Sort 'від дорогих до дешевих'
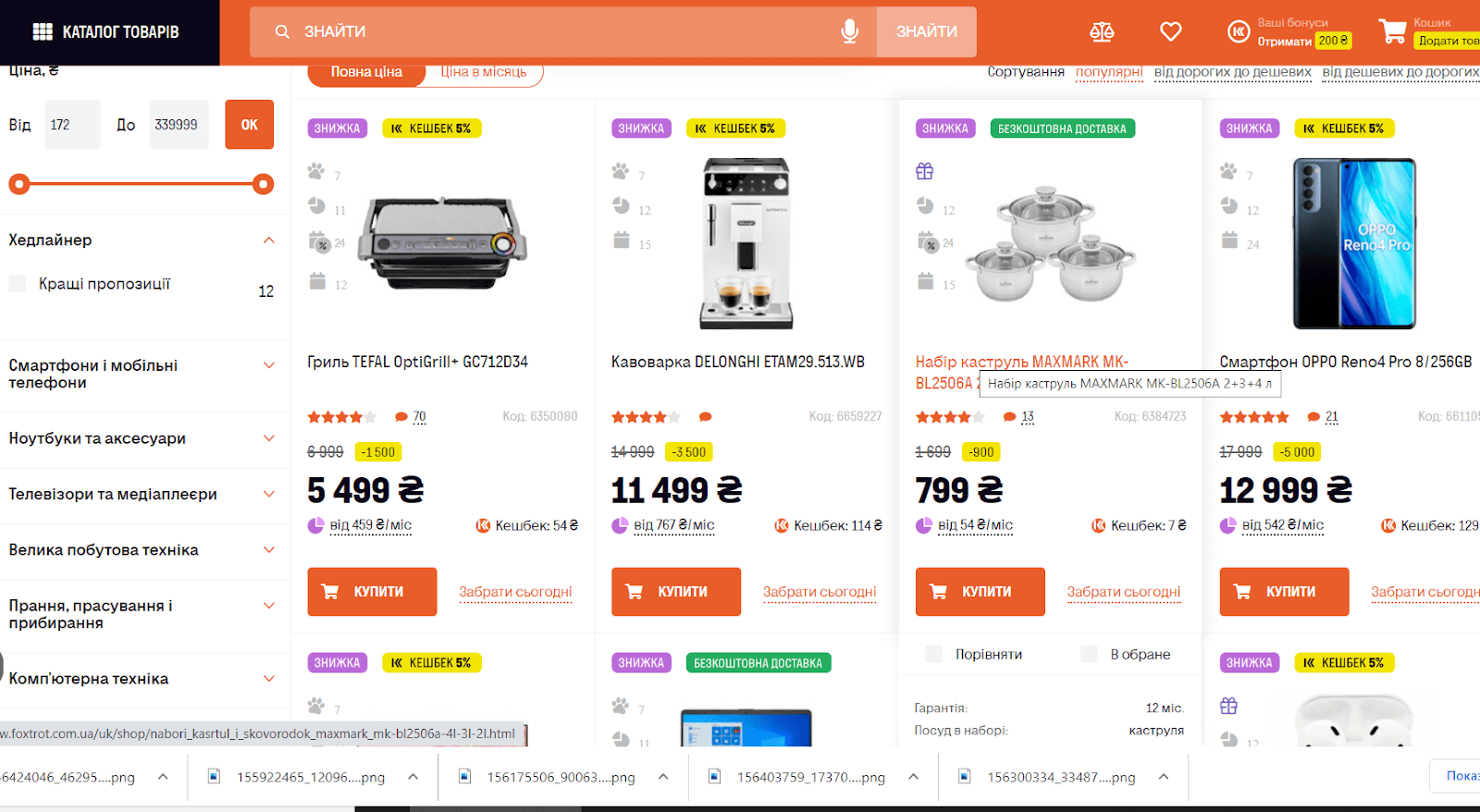This screenshot has width=1480, height=812. tap(1233, 72)
